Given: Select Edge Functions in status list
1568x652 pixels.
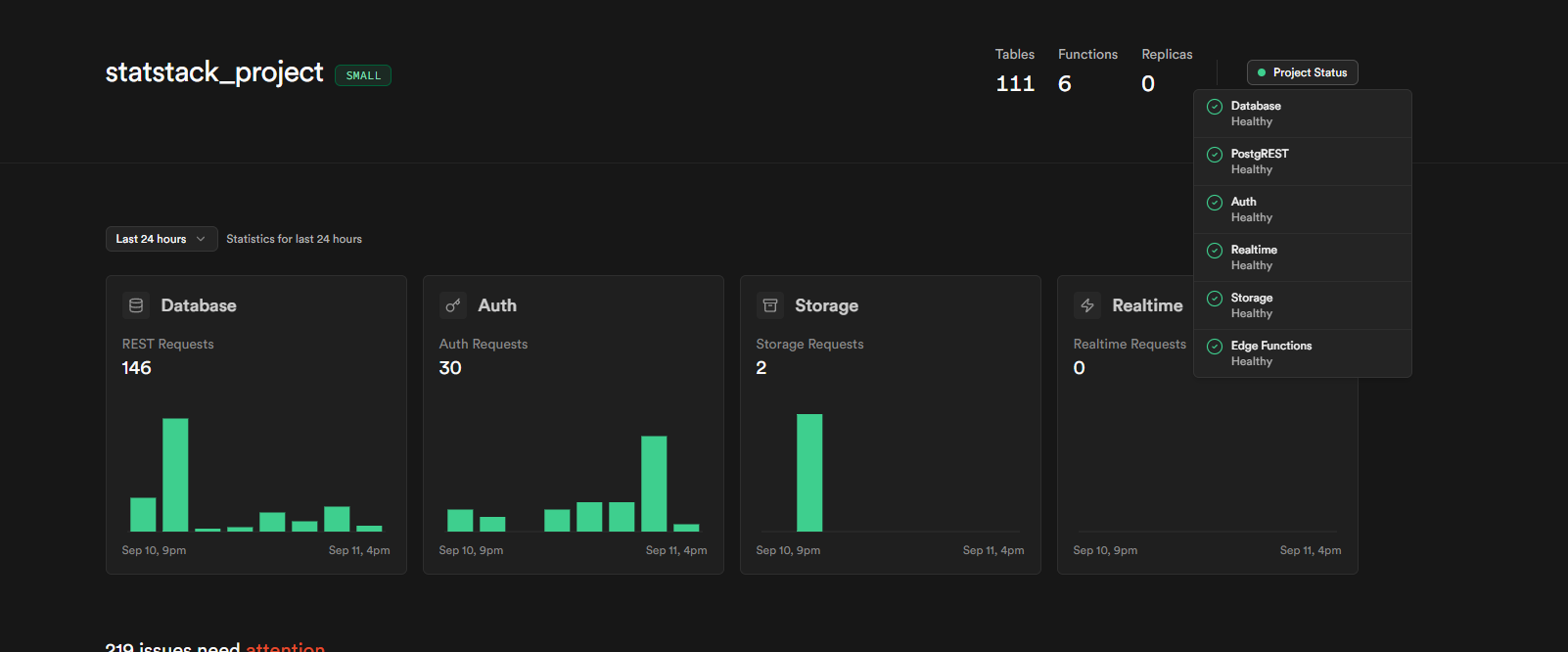Looking at the screenshot, I should click(x=1303, y=353).
